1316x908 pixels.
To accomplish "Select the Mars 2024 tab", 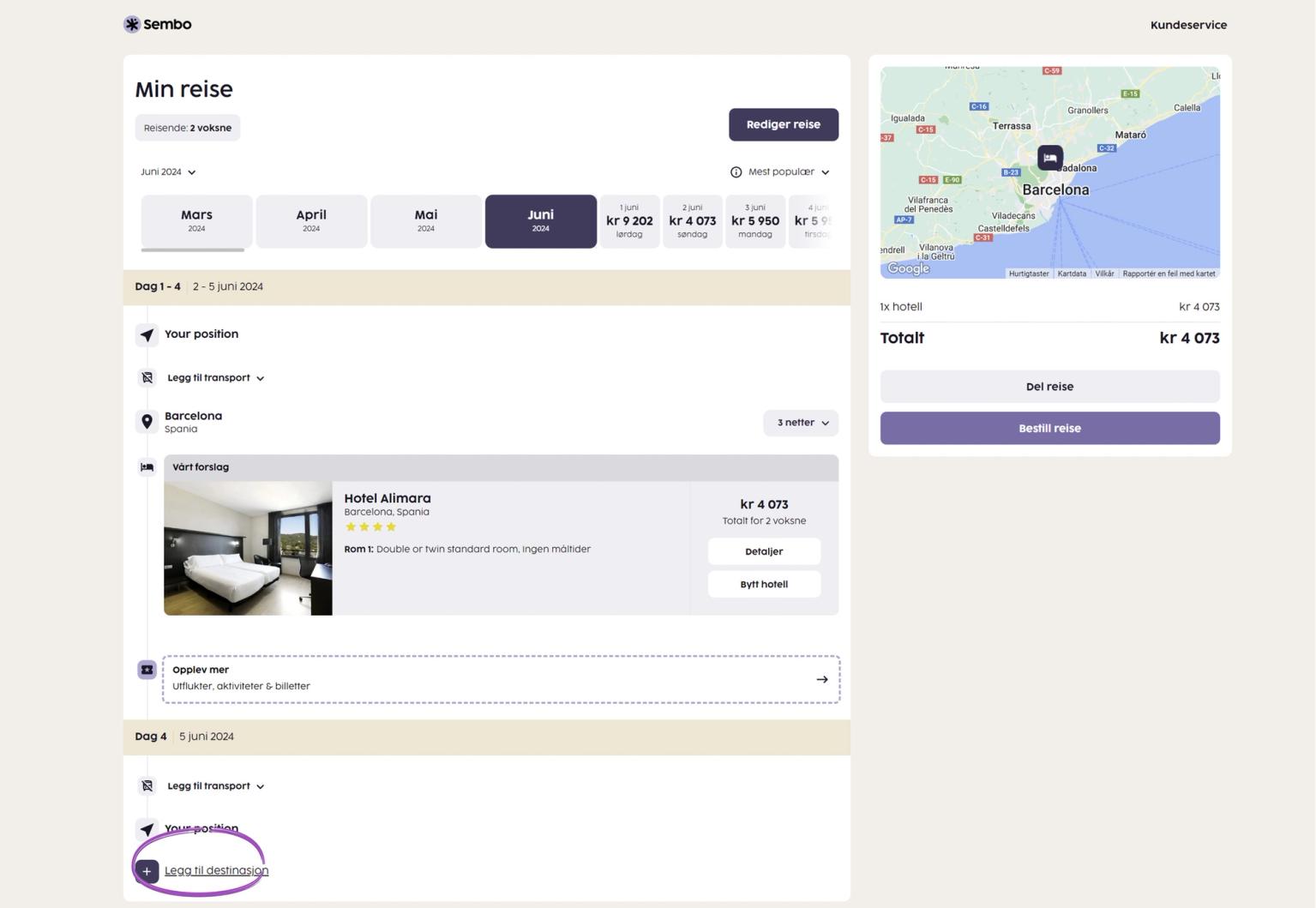I will point(196,221).
